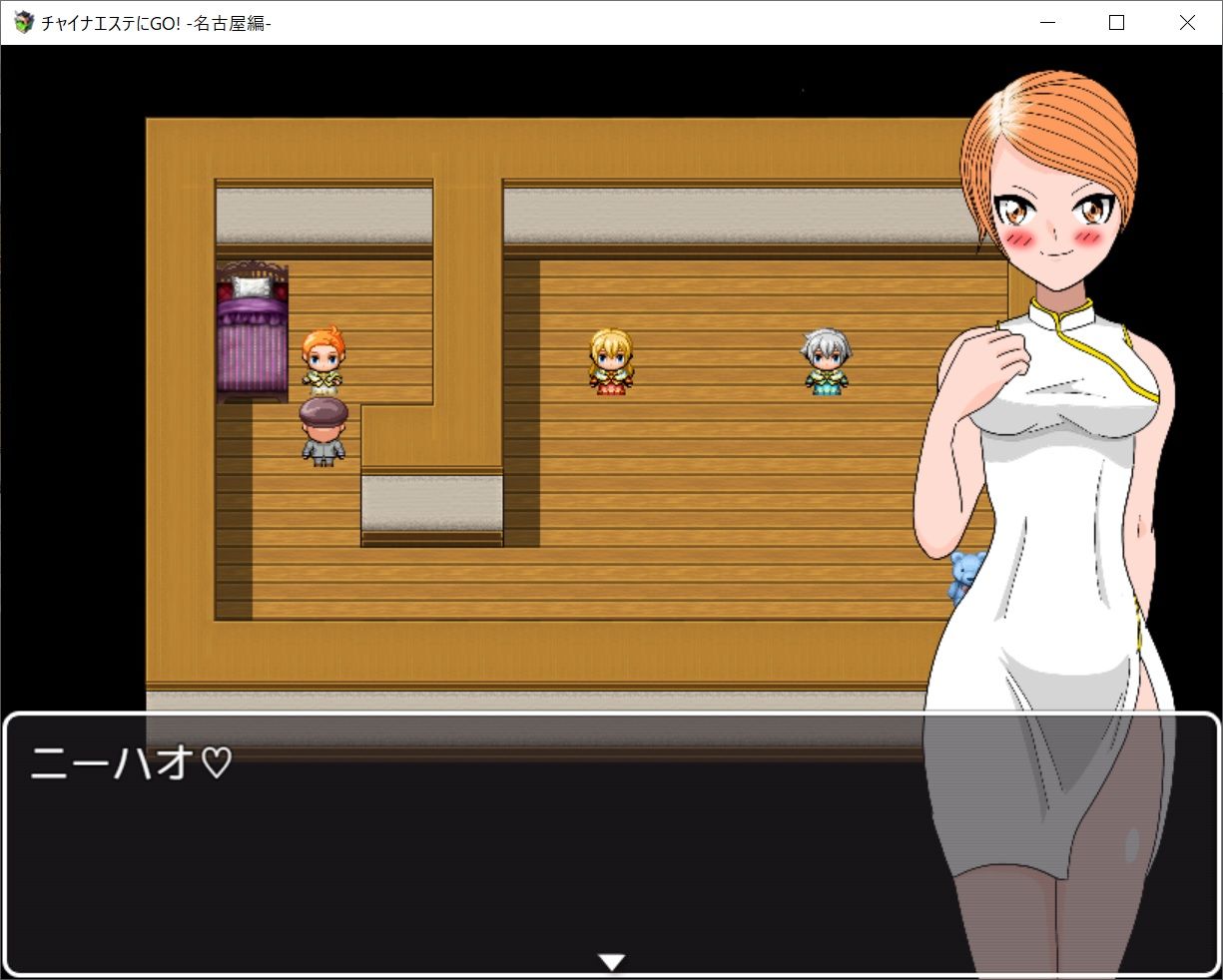Open the next message by clicking the arrow marker
This screenshot has height=980, width=1223.
[x=611, y=961]
